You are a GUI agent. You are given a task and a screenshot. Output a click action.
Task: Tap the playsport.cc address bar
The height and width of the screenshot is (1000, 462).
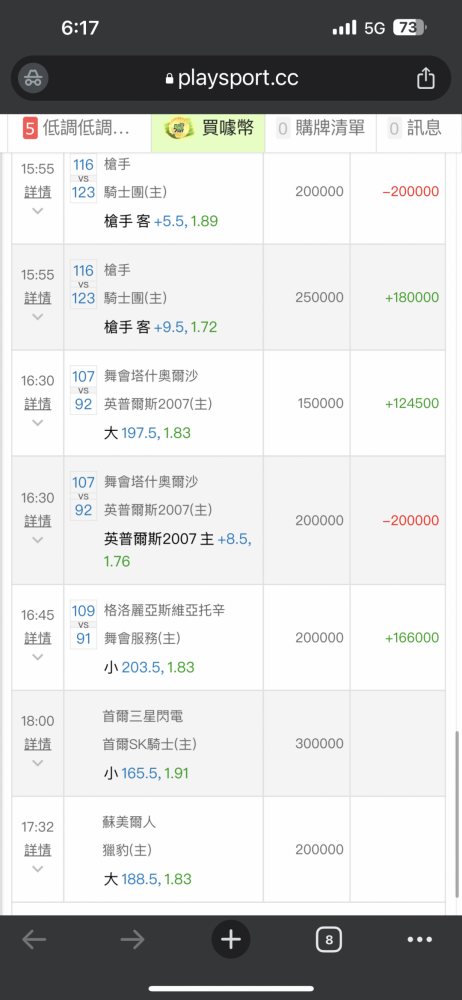coord(231,78)
